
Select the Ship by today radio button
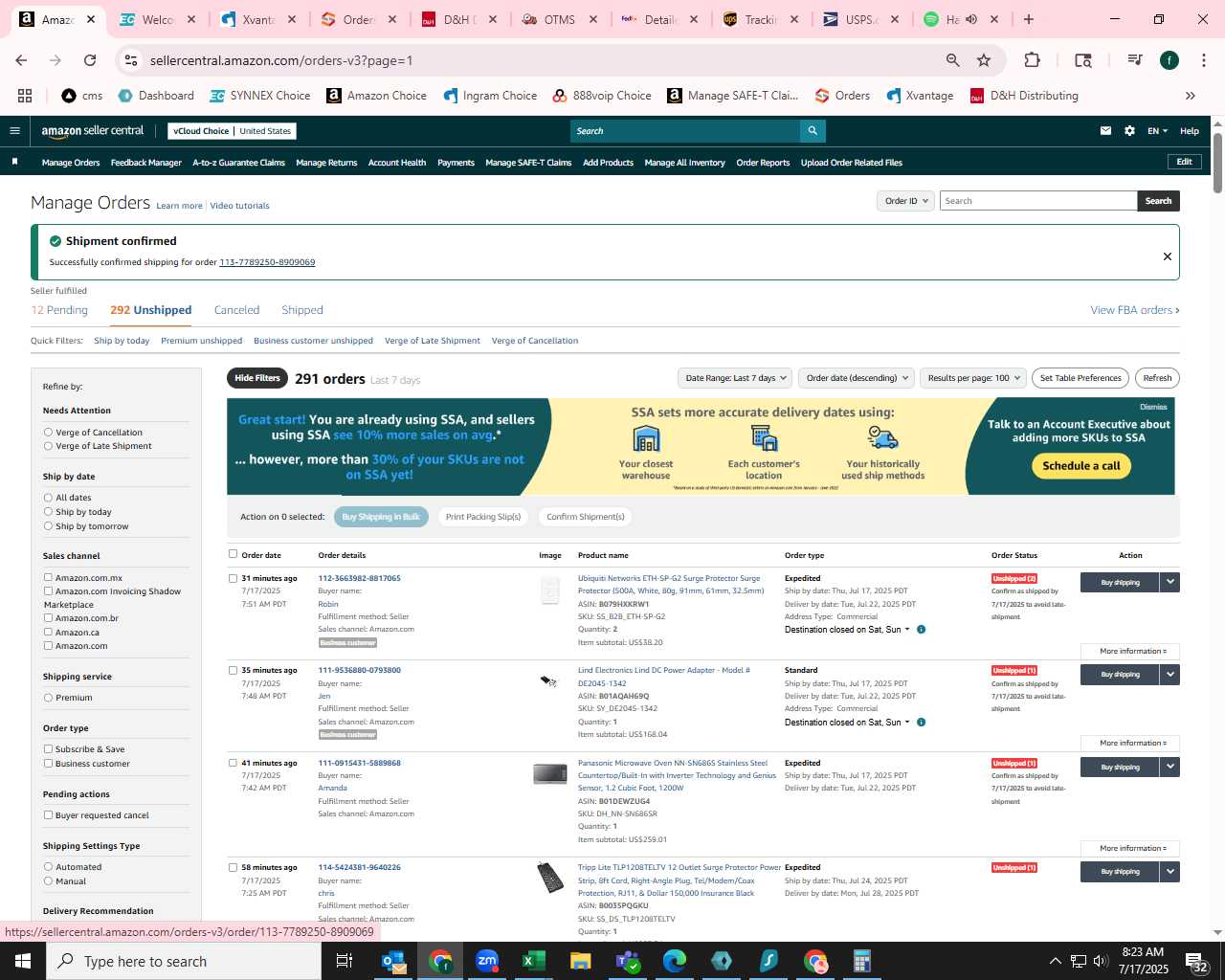(x=48, y=512)
